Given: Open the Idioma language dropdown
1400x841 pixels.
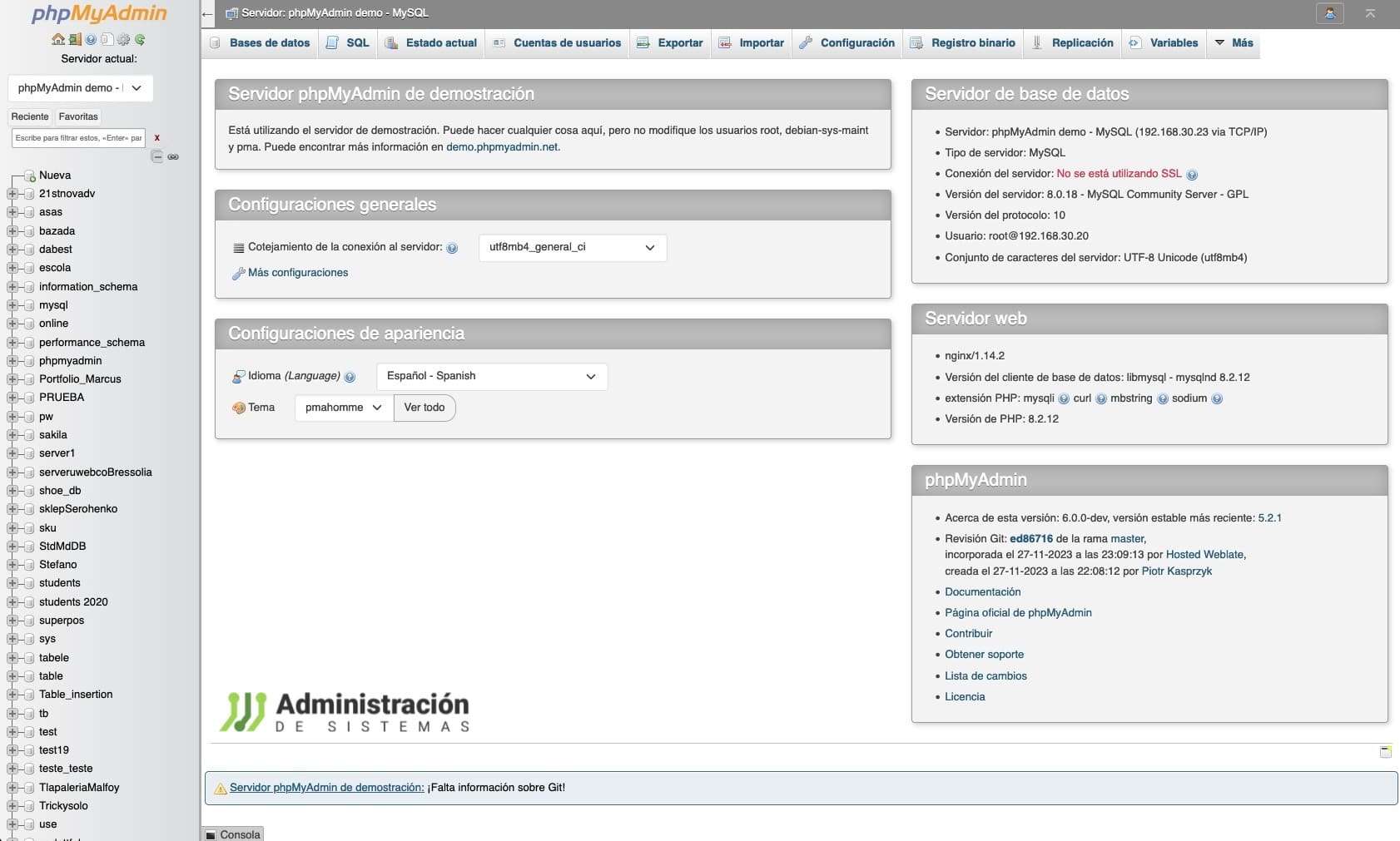Looking at the screenshot, I should [x=491, y=376].
